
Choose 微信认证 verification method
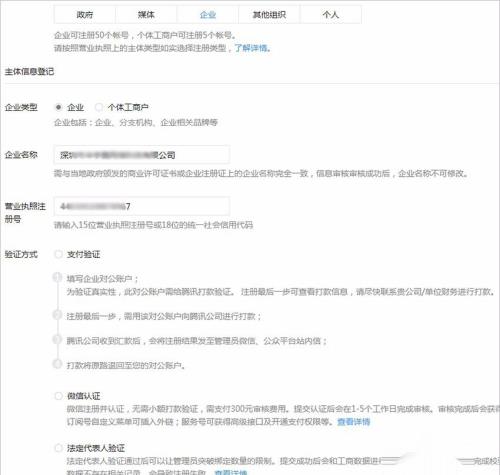58,396
